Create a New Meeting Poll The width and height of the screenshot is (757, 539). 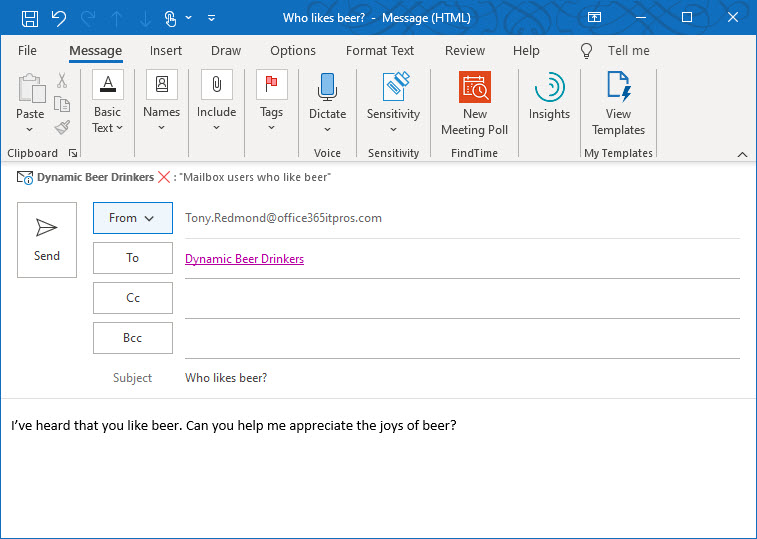click(475, 103)
